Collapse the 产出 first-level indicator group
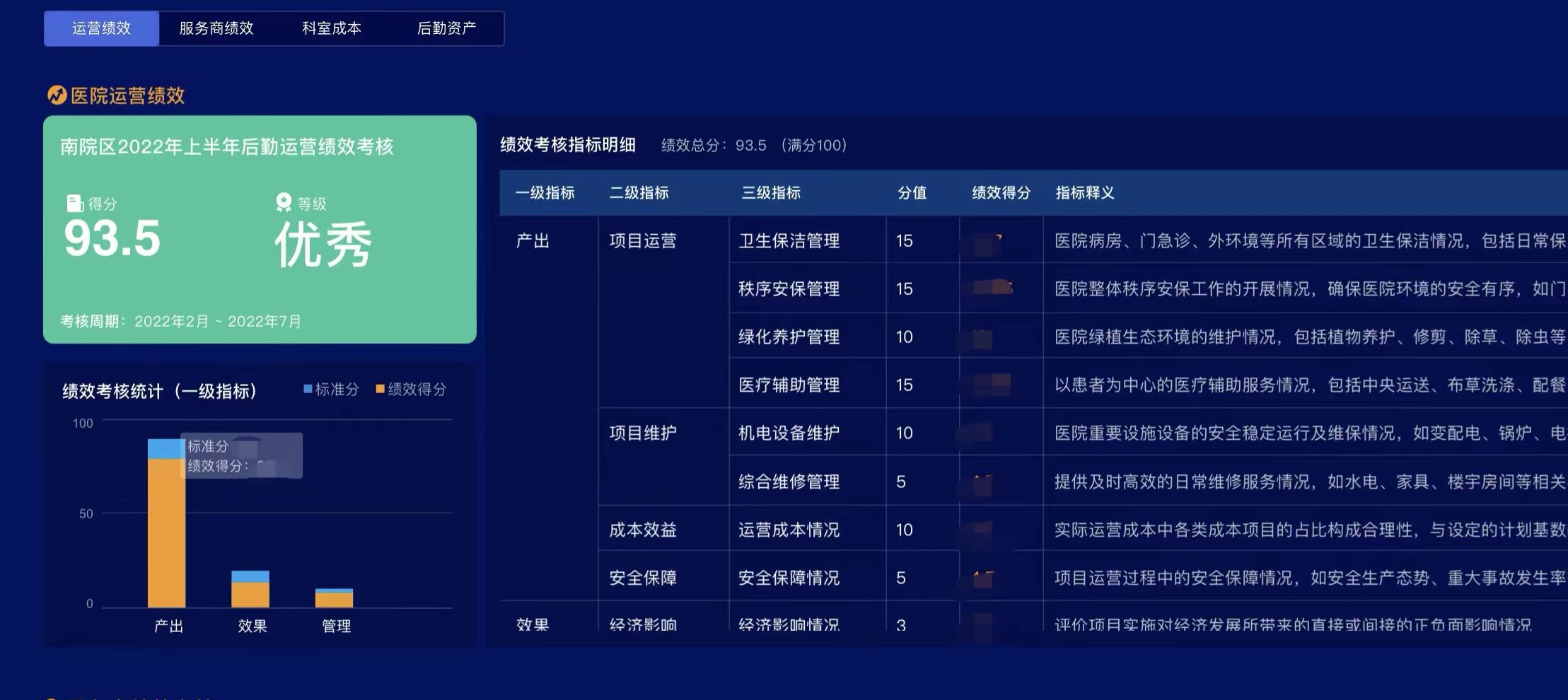This screenshot has width=1568, height=700. tap(530, 241)
